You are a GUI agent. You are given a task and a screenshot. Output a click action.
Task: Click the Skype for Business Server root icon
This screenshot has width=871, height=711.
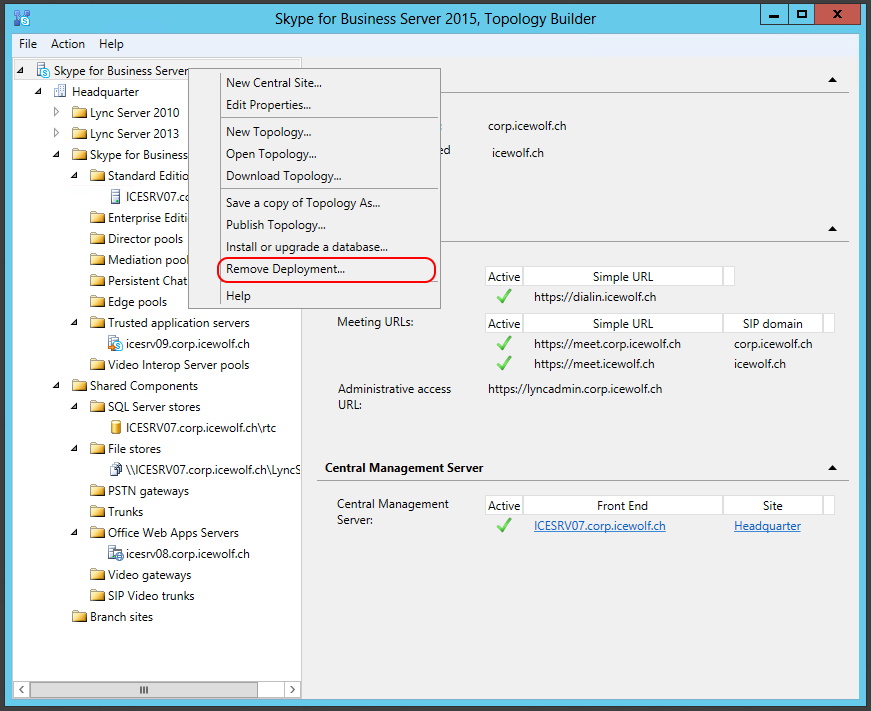pyautogui.click(x=43, y=70)
